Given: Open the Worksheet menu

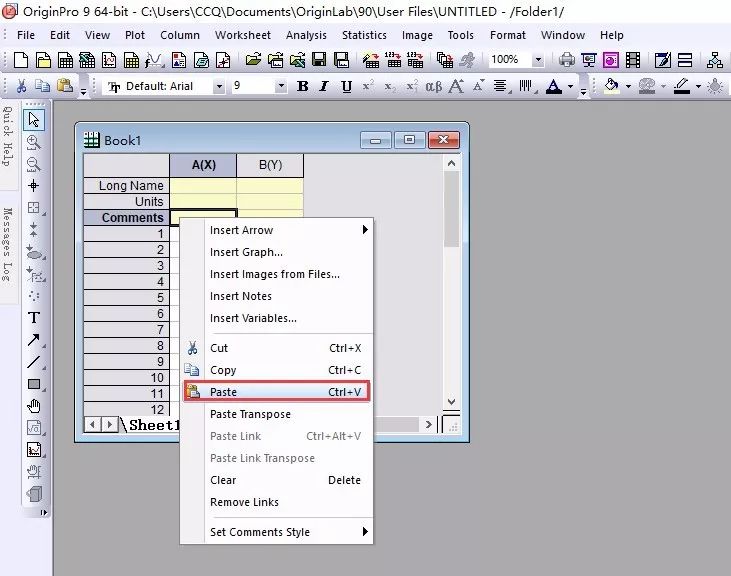Looking at the screenshot, I should pos(242,35).
